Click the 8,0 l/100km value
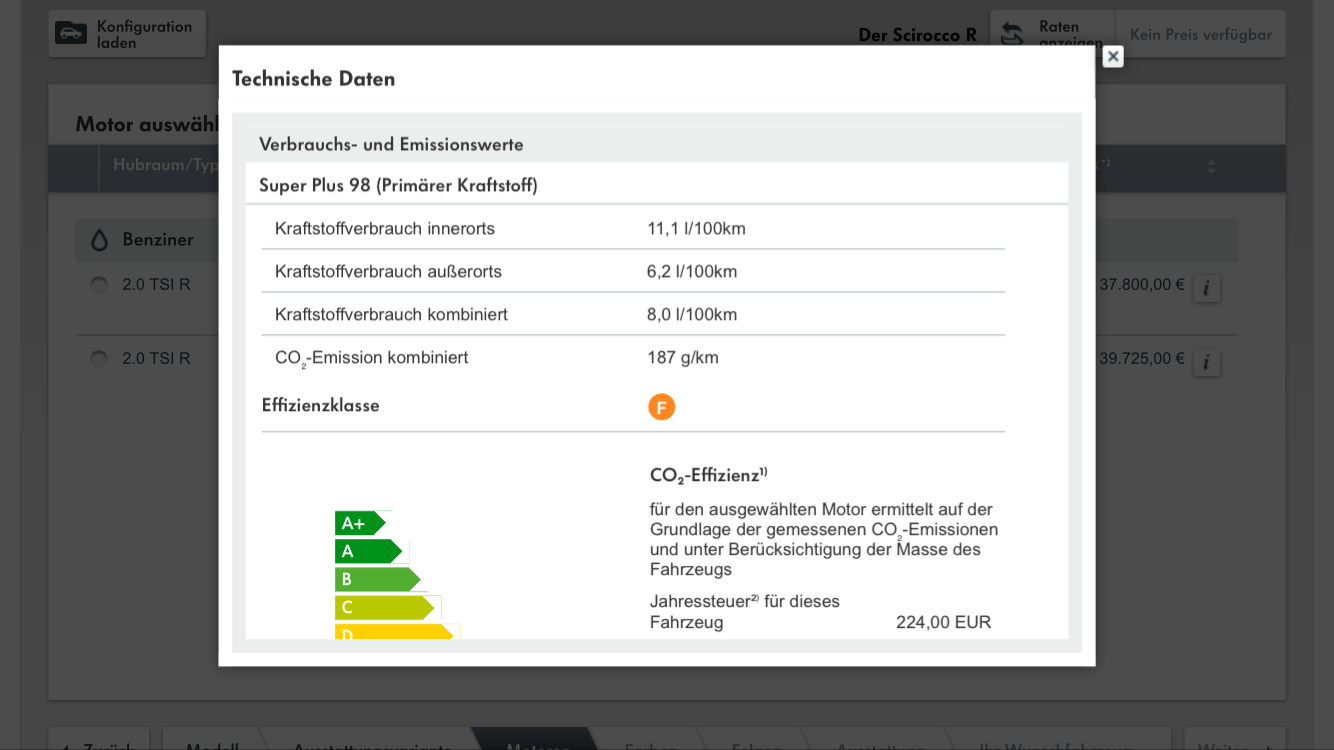 coord(692,314)
